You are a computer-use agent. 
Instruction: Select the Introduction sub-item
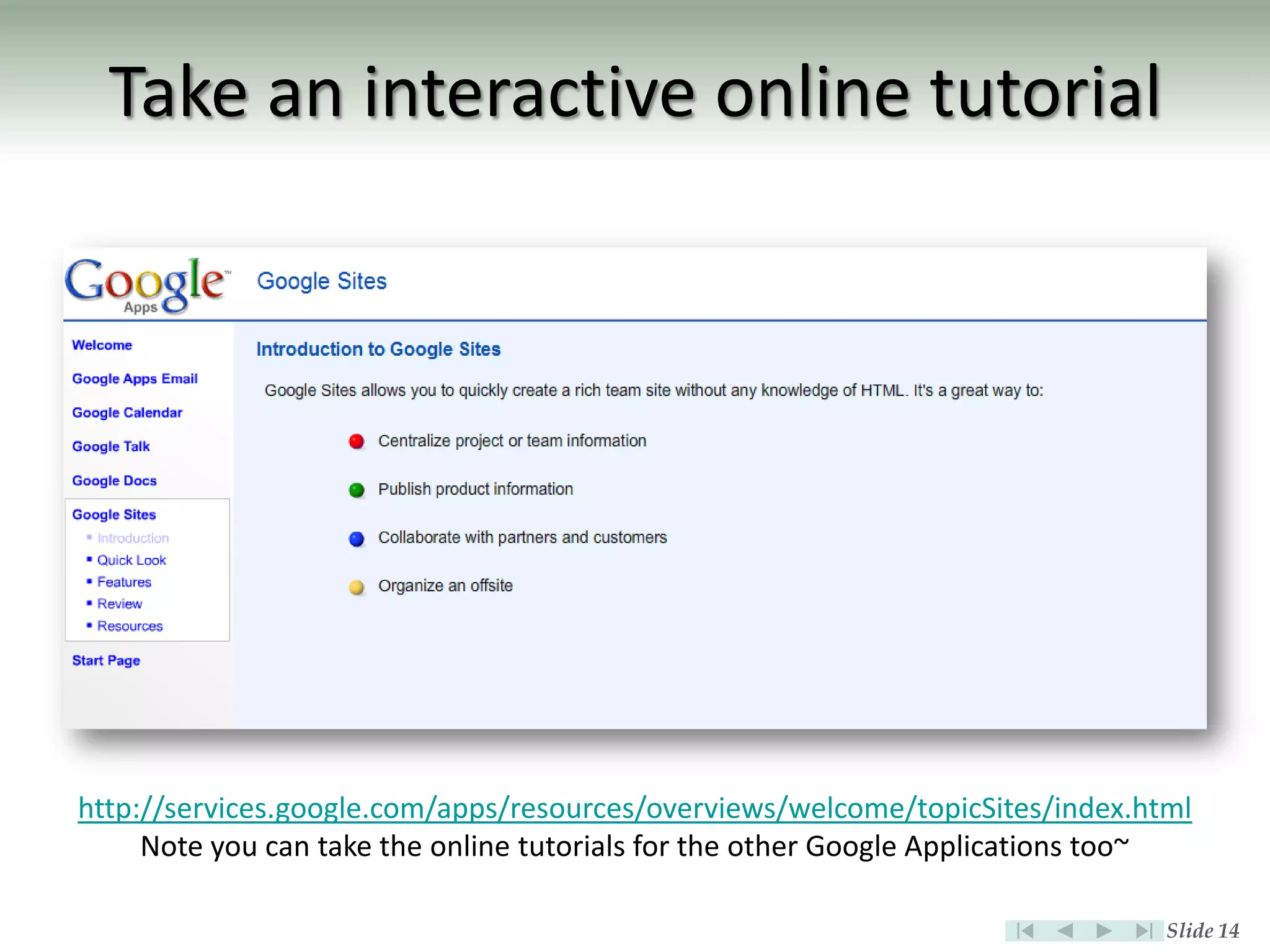pyautogui.click(x=133, y=538)
